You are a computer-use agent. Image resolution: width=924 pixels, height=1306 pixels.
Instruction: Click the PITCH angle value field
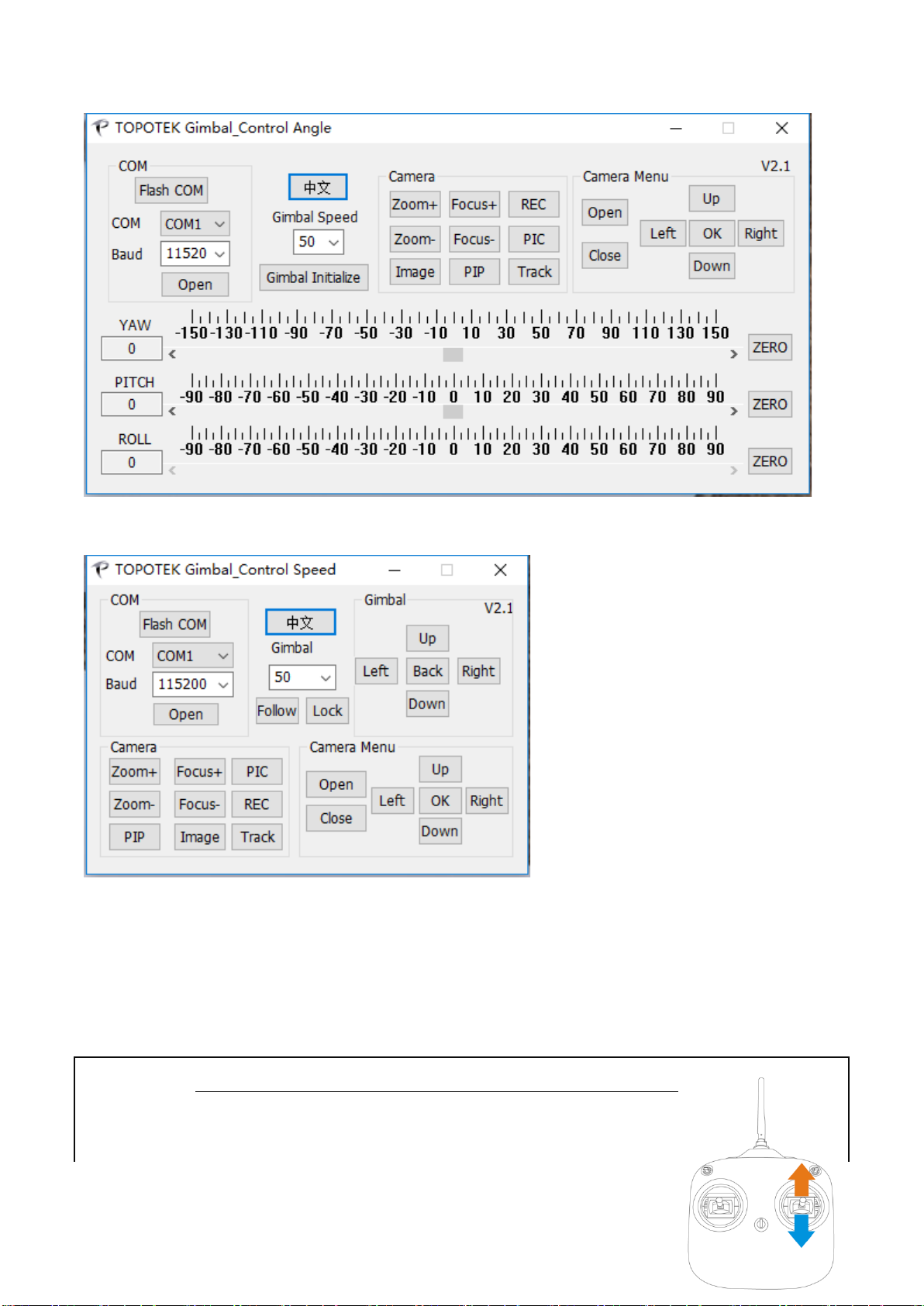coord(132,405)
